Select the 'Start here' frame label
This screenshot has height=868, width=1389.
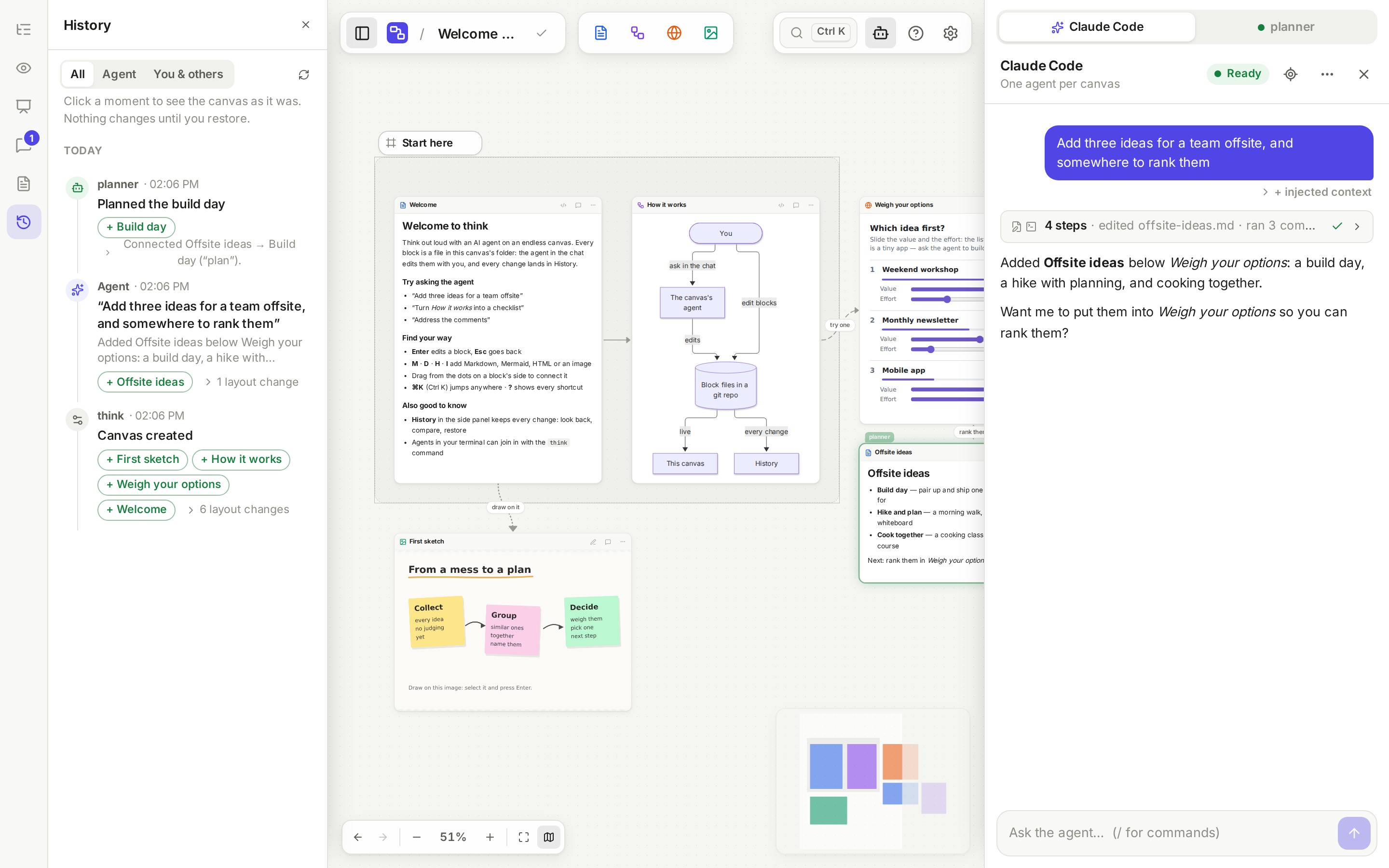click(430, 143)
